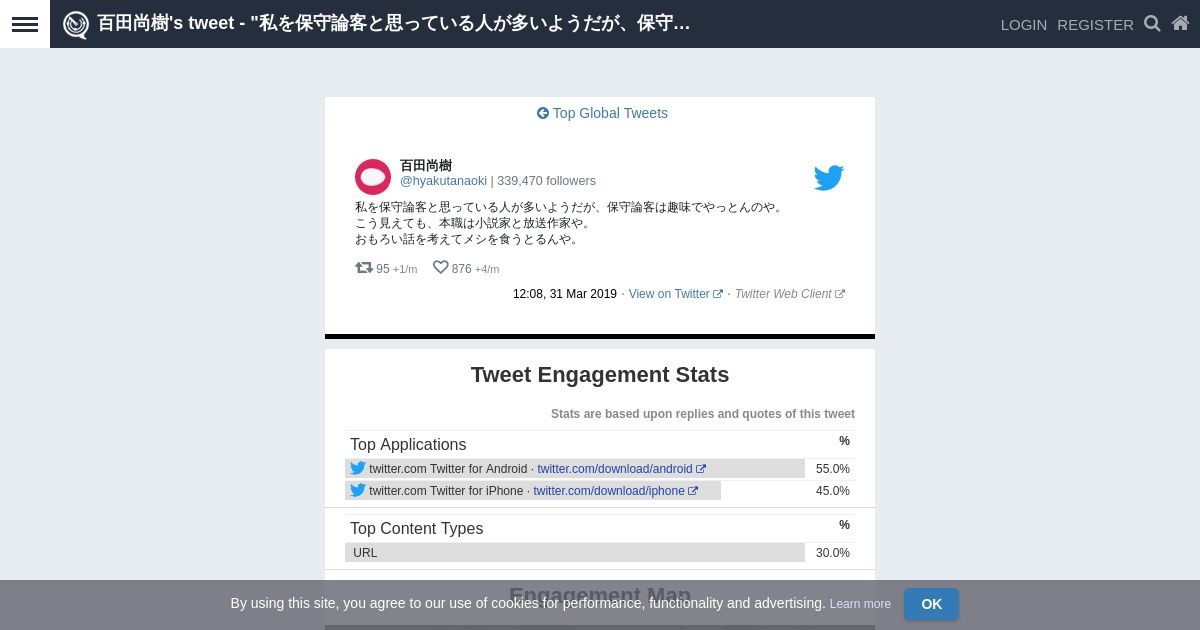Image resolution: width=1200 pixels, height=630 pixels.
Task: Click the 339,470 followers text
Action: tap(546, 181)
